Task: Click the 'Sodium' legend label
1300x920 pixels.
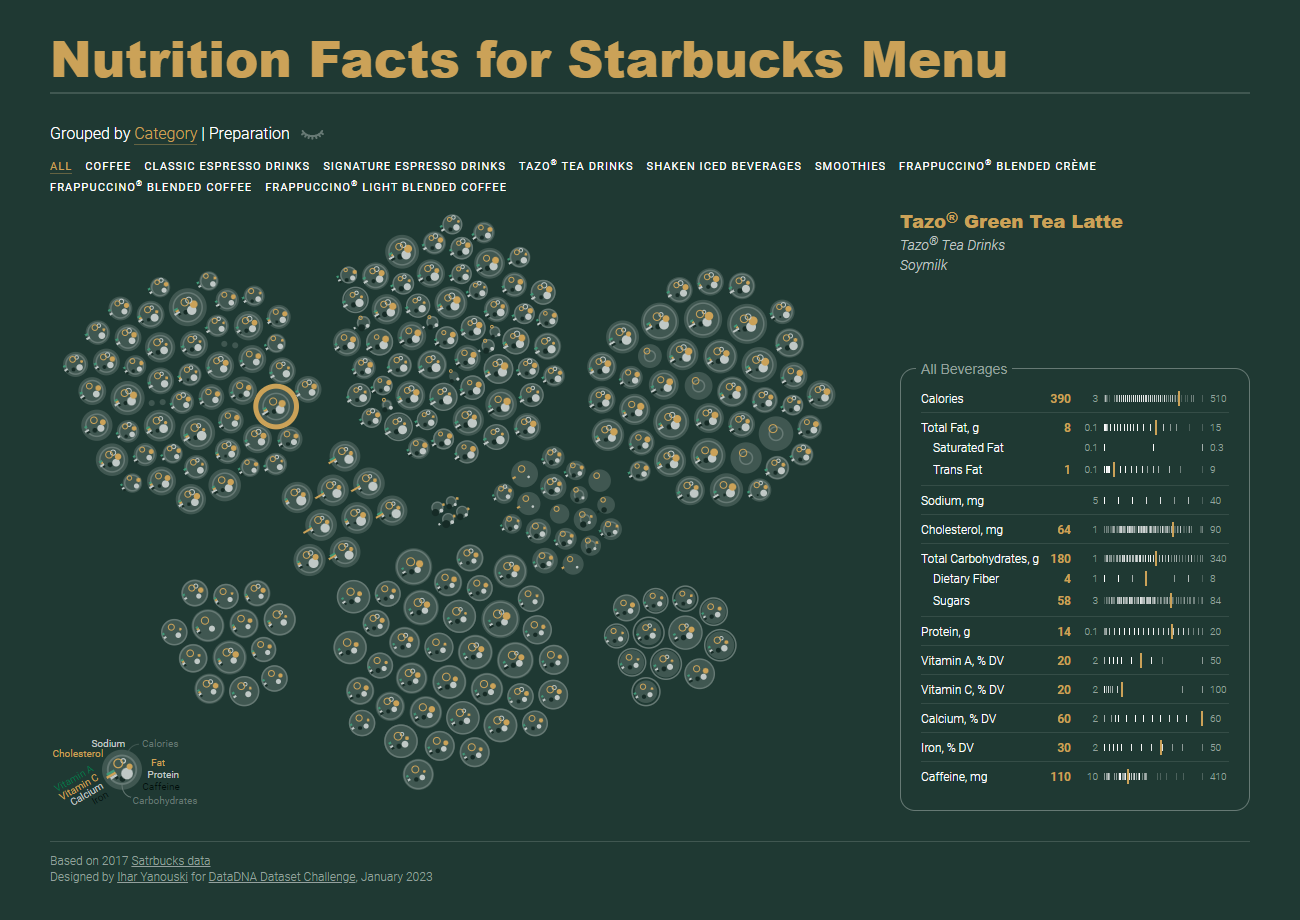Action: [109, 744]
